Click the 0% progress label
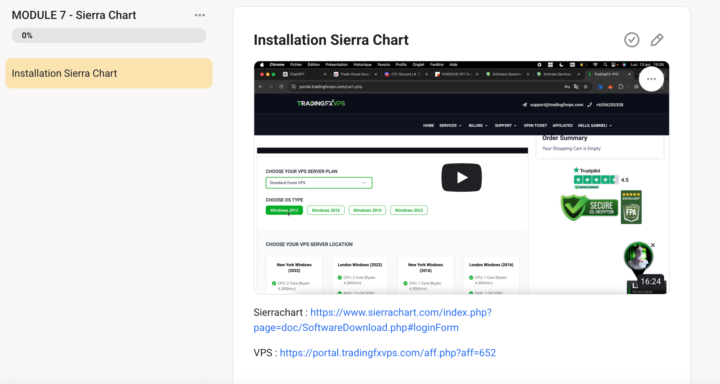 [x=27, y=35]
